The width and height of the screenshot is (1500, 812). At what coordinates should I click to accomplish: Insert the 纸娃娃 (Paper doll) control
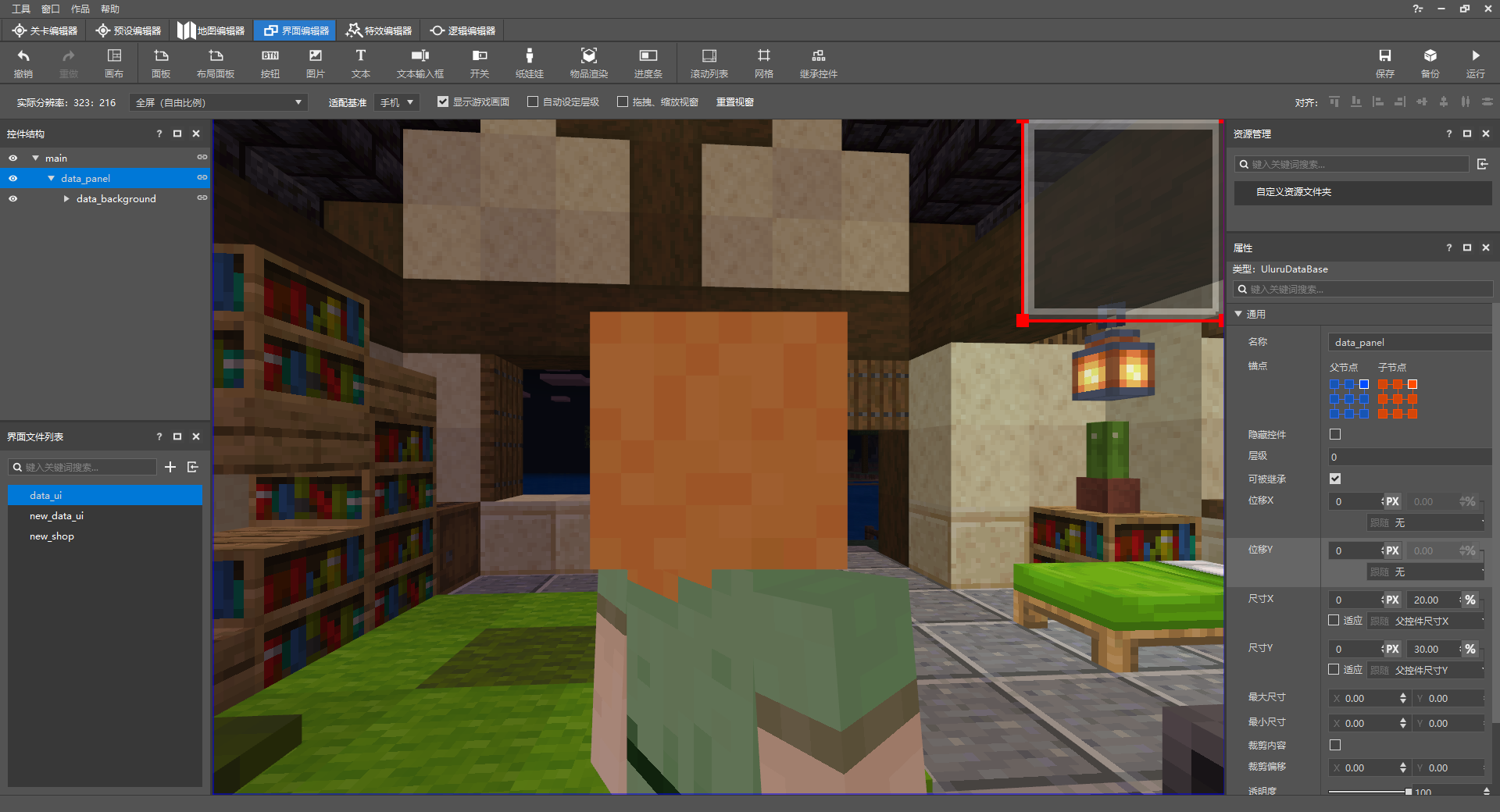[530, 63]
